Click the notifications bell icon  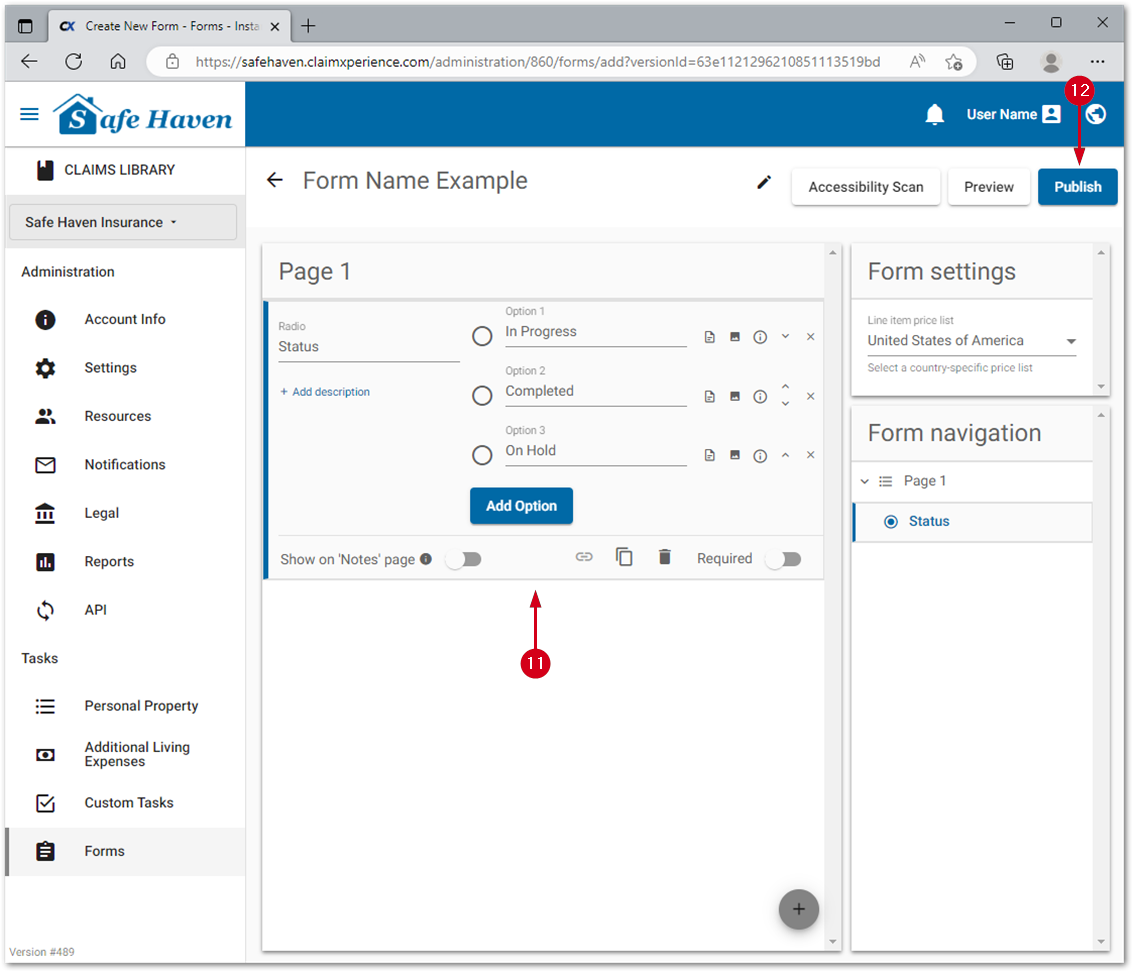pos(935,115)
